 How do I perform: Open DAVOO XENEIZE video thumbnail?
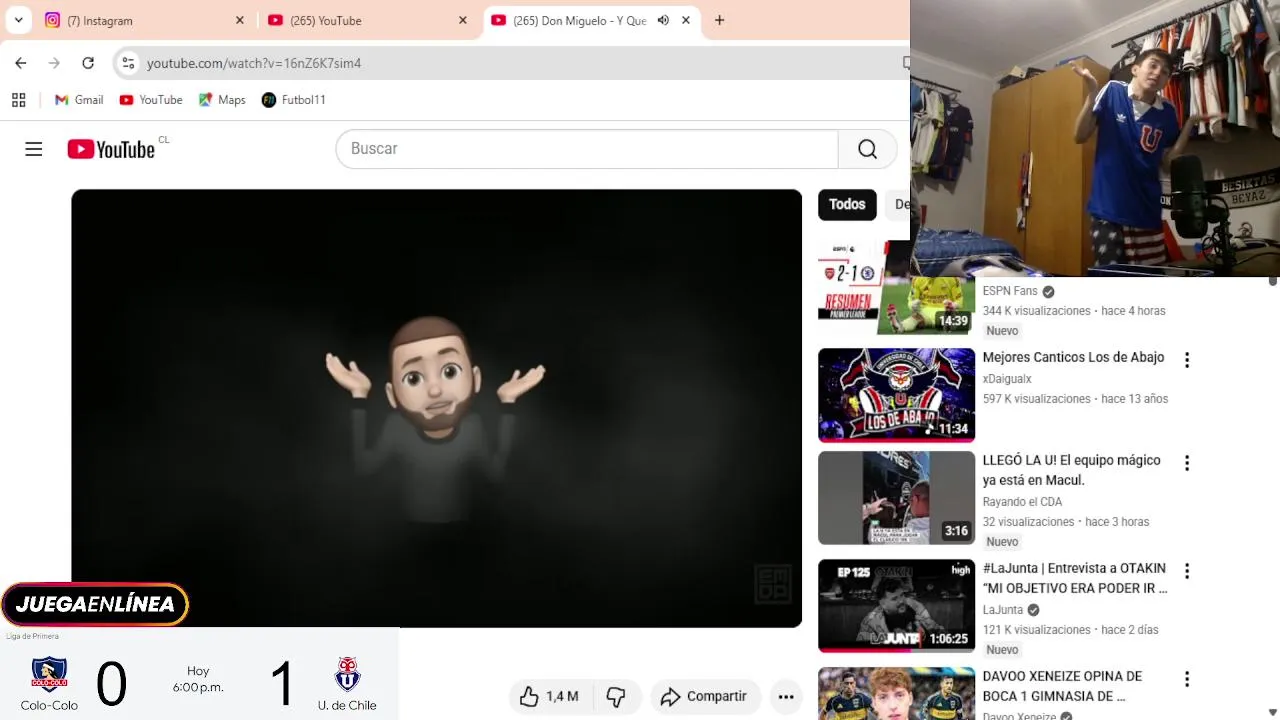896,693
